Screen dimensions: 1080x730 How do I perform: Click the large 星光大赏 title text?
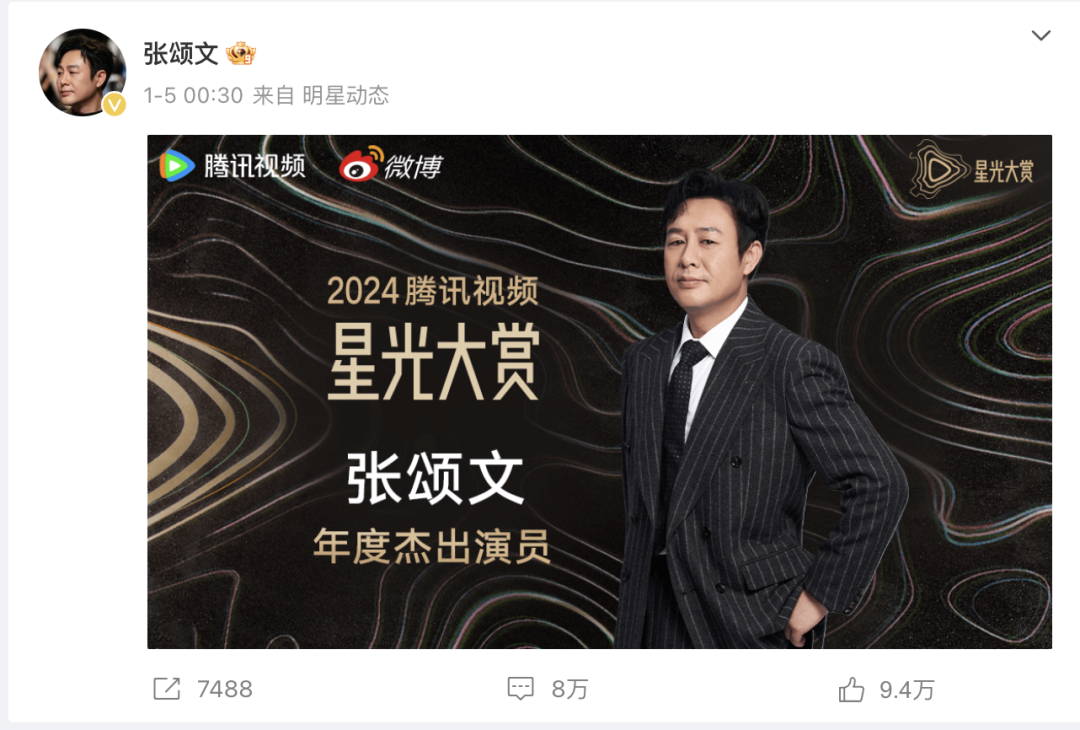click(434, 362)
